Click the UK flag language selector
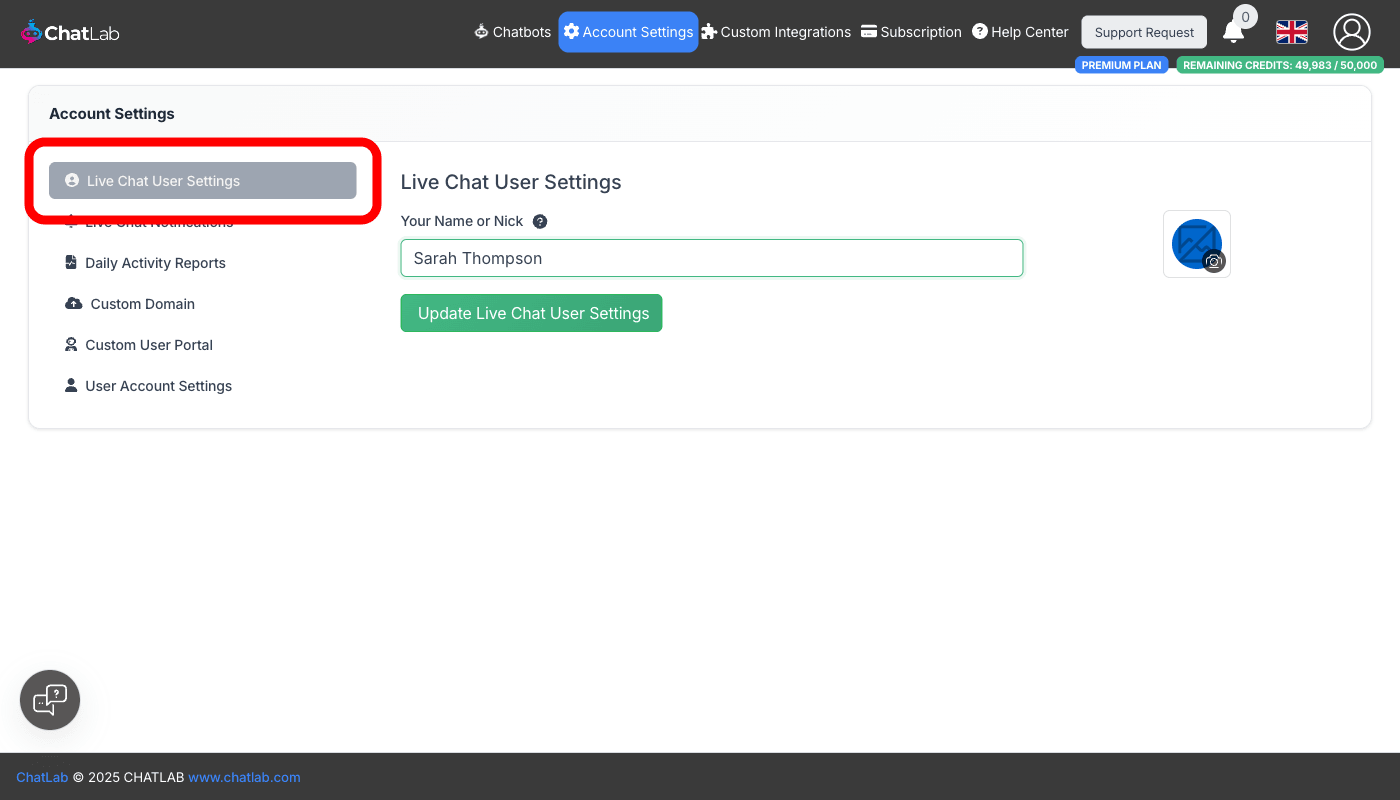The height and width of the screenshot is (800, 1400). point(1292,33)
